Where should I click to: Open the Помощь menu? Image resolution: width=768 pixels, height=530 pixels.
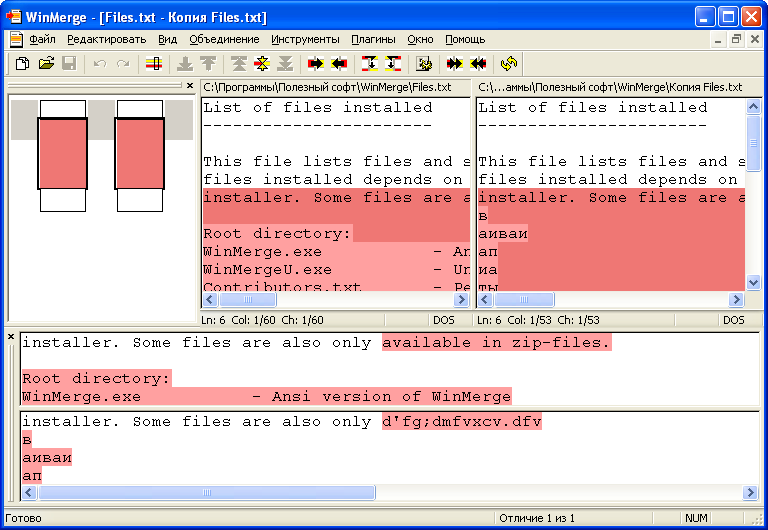coord(465,39)
